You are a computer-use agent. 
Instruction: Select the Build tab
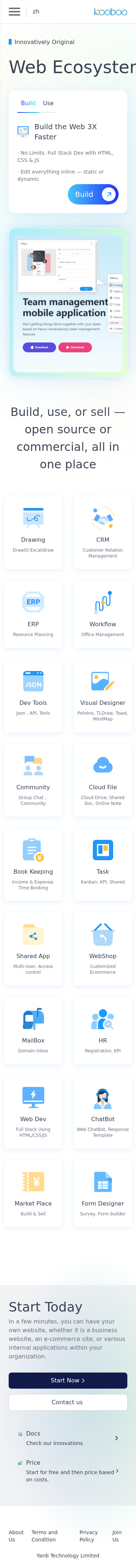pos(28,103)
